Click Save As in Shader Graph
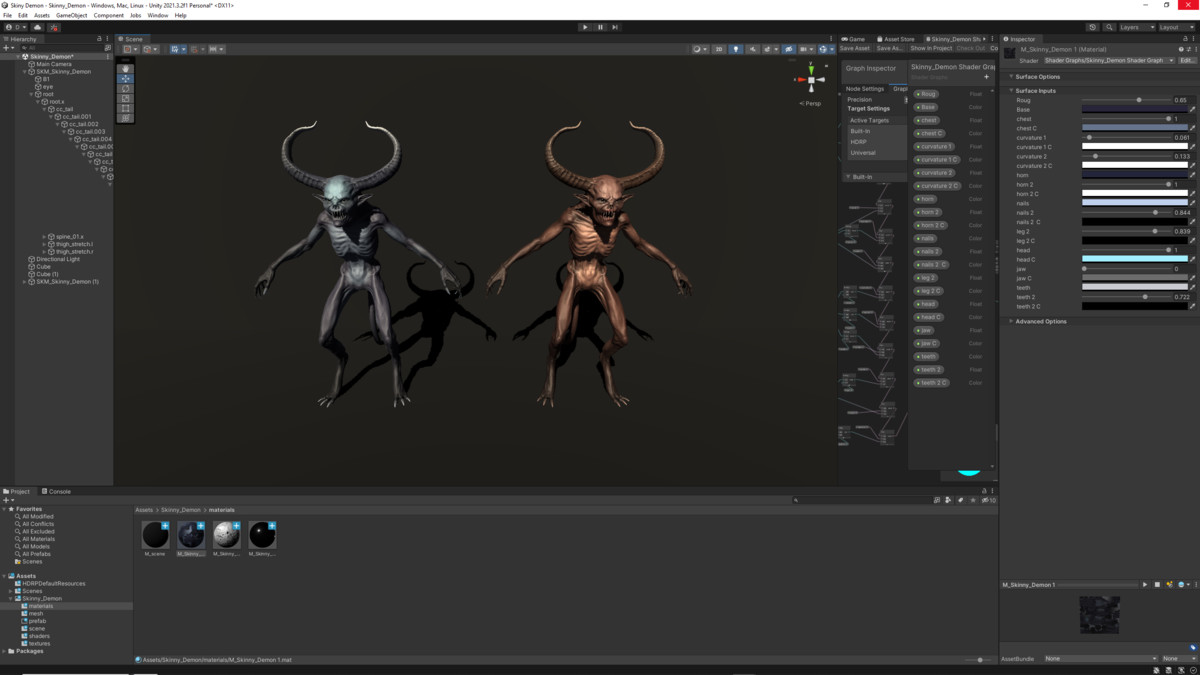 (890, 48)
